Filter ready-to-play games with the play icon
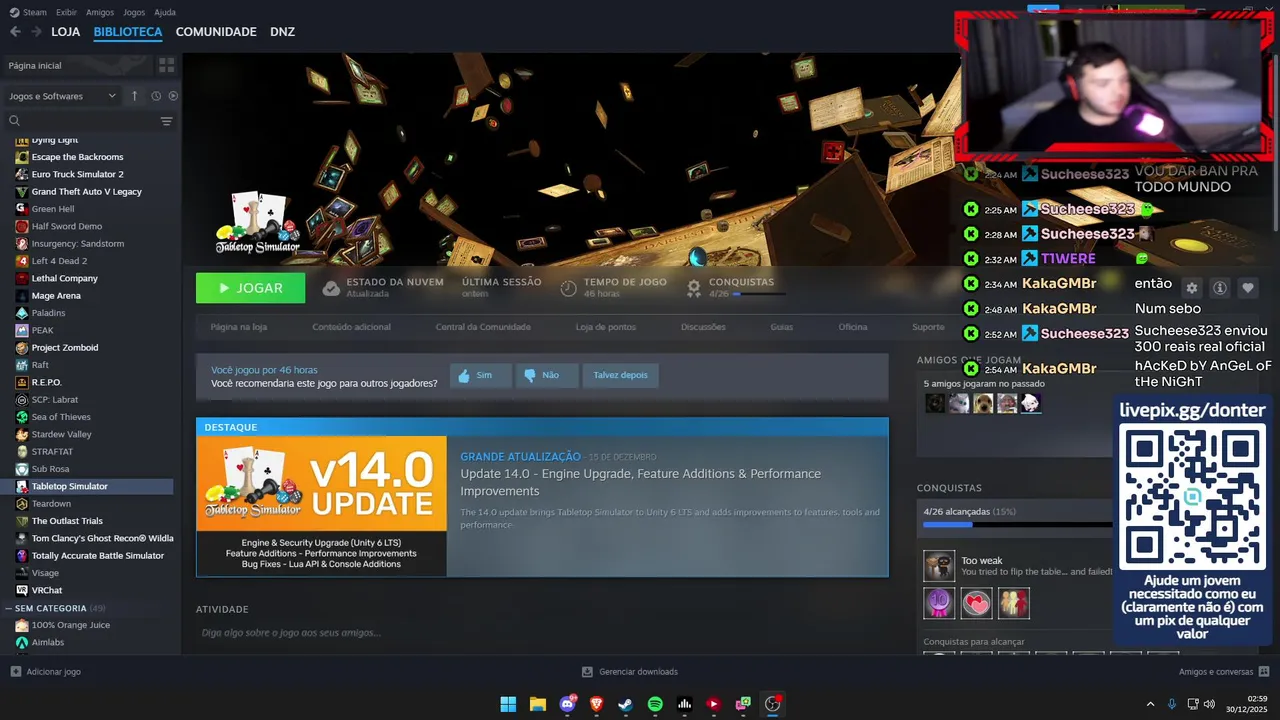 tap(173, 96)
